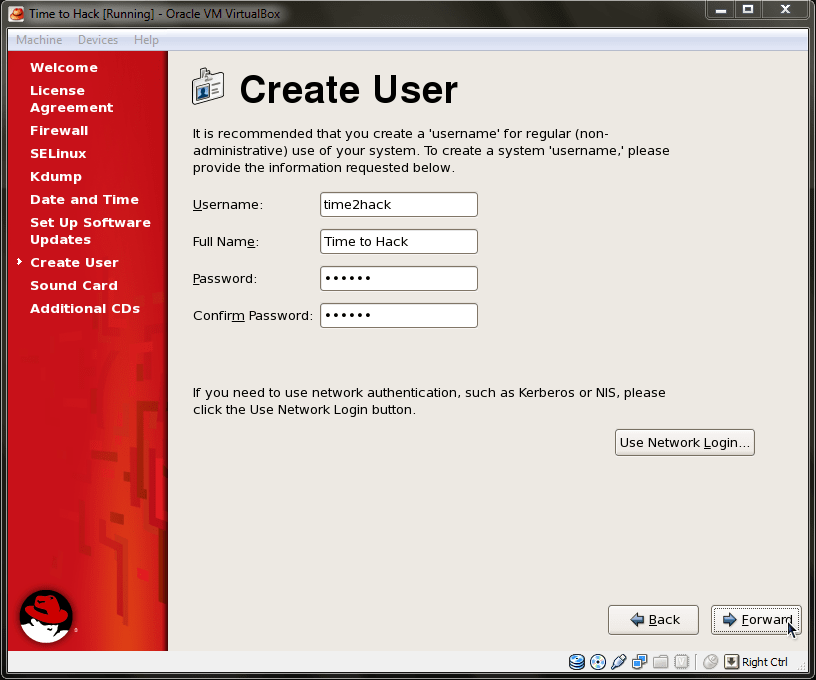
Task: Click the virtualization CPU status icon
Action: (x=681, y=662)
